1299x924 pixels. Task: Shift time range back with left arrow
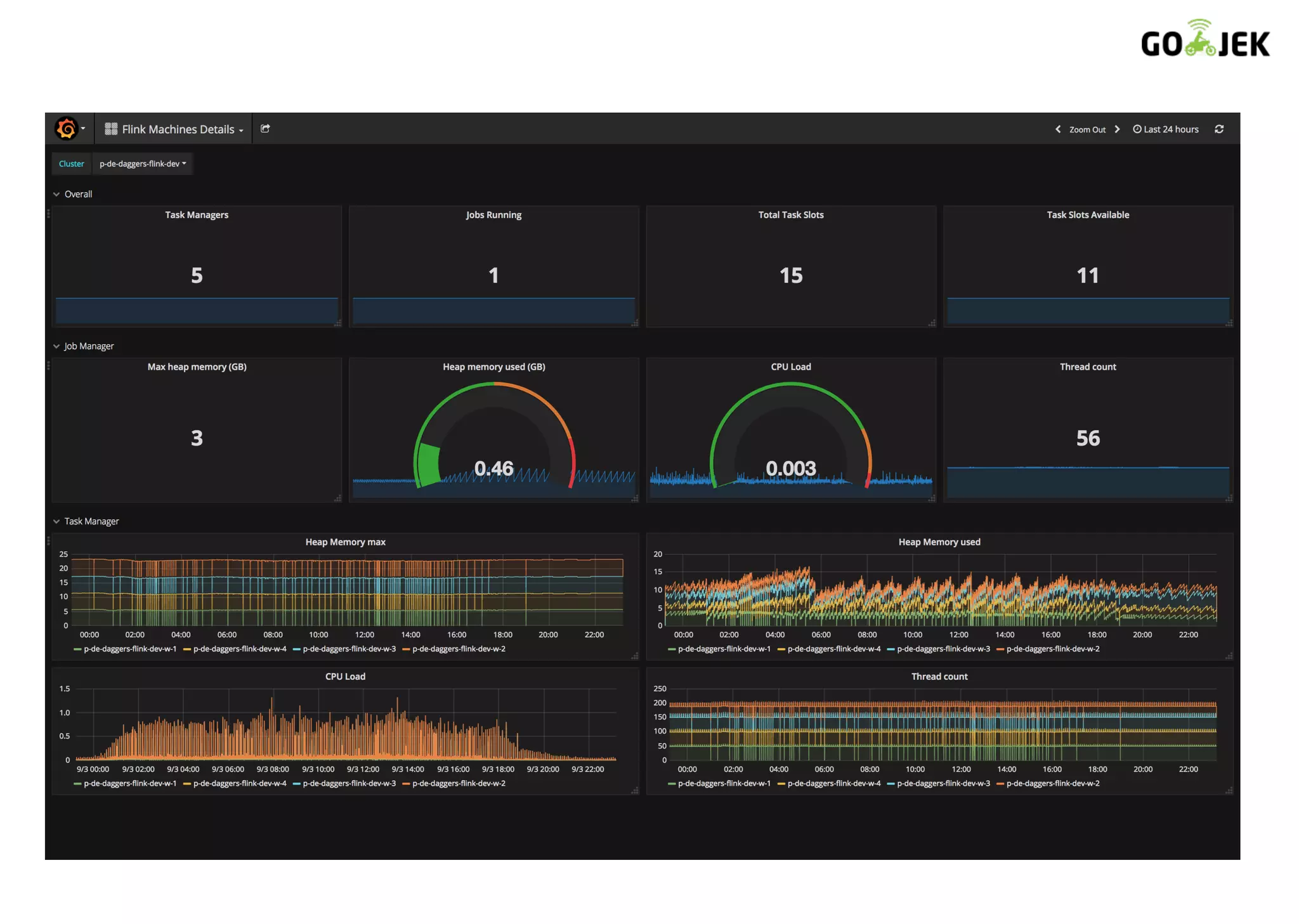pyautogui.click(x=1057, y=129)
